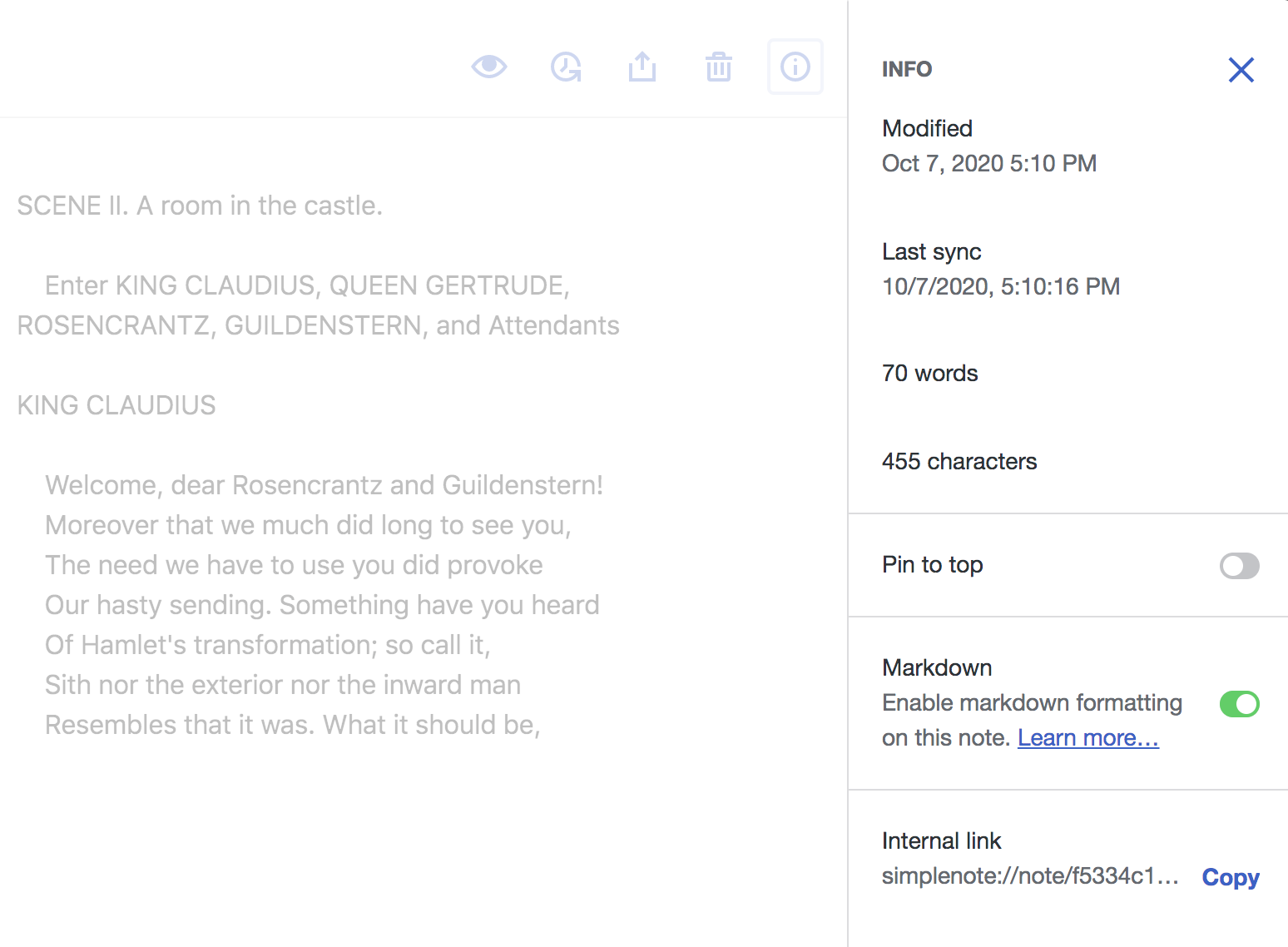Click the simplenote://note internal link text
The height and width of the screenshot is (947, 1288).
[x=1030, y=876]
